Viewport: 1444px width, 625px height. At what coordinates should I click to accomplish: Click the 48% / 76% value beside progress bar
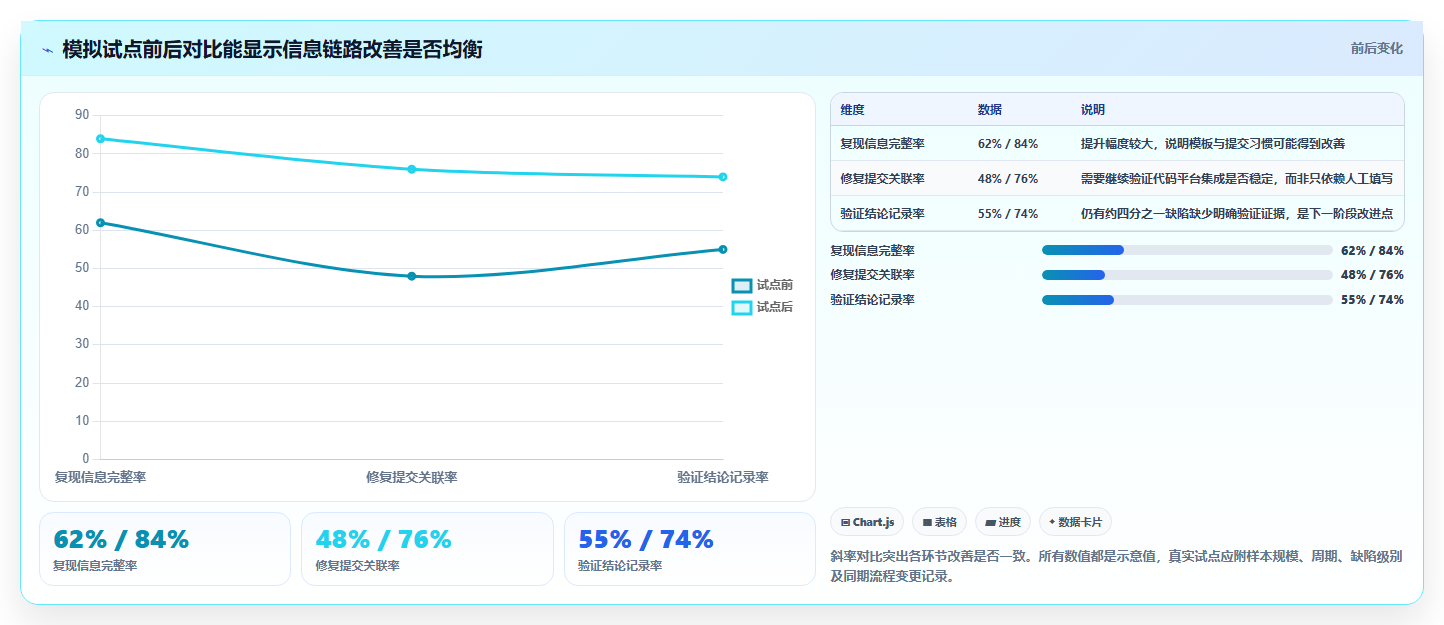point(1372,275)
